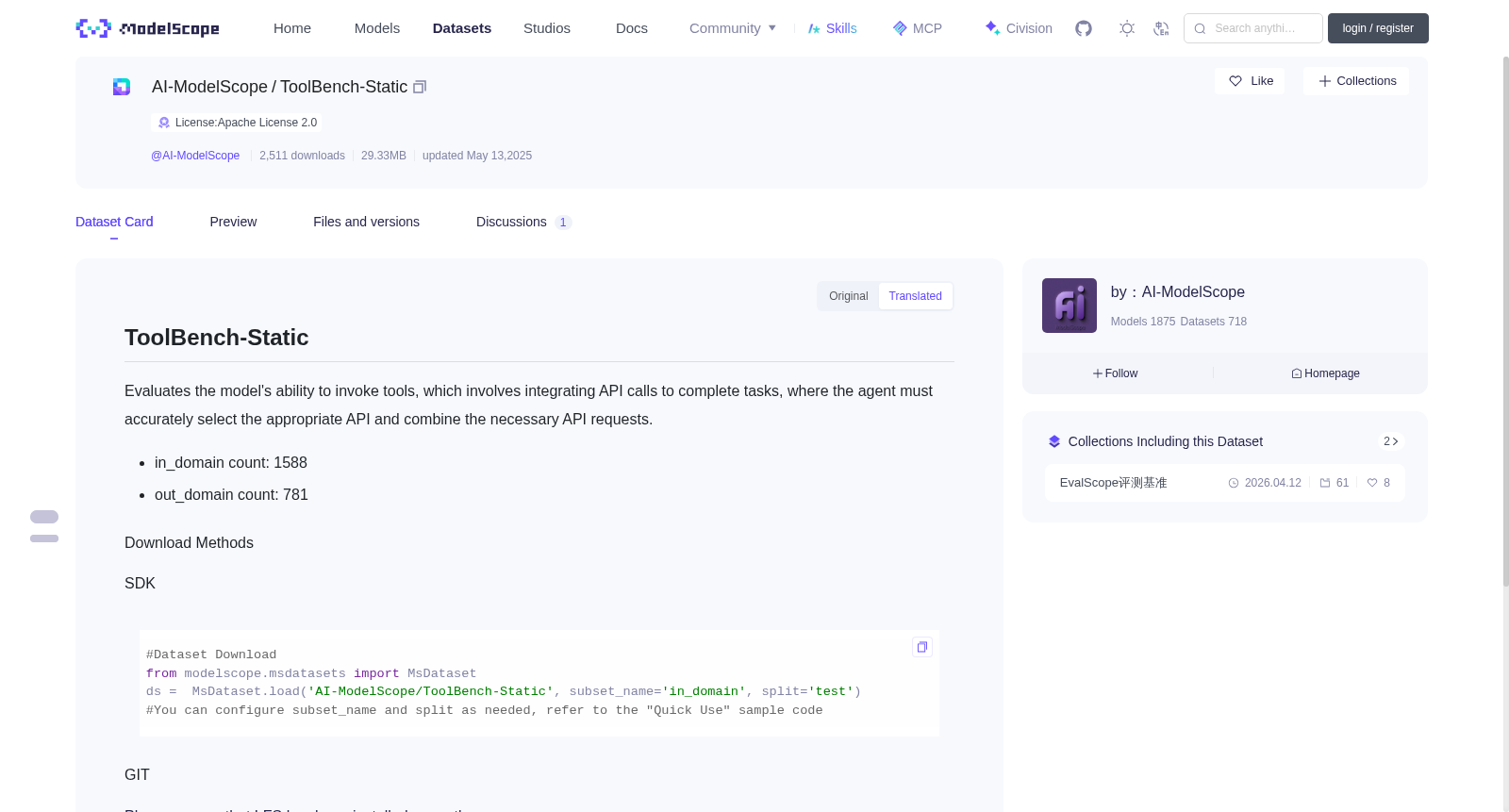Image resolution: width=1509 pixels, height=812 pixels.
Task: Click the clock date 2026.04.12
Action: coord(1265,483)
